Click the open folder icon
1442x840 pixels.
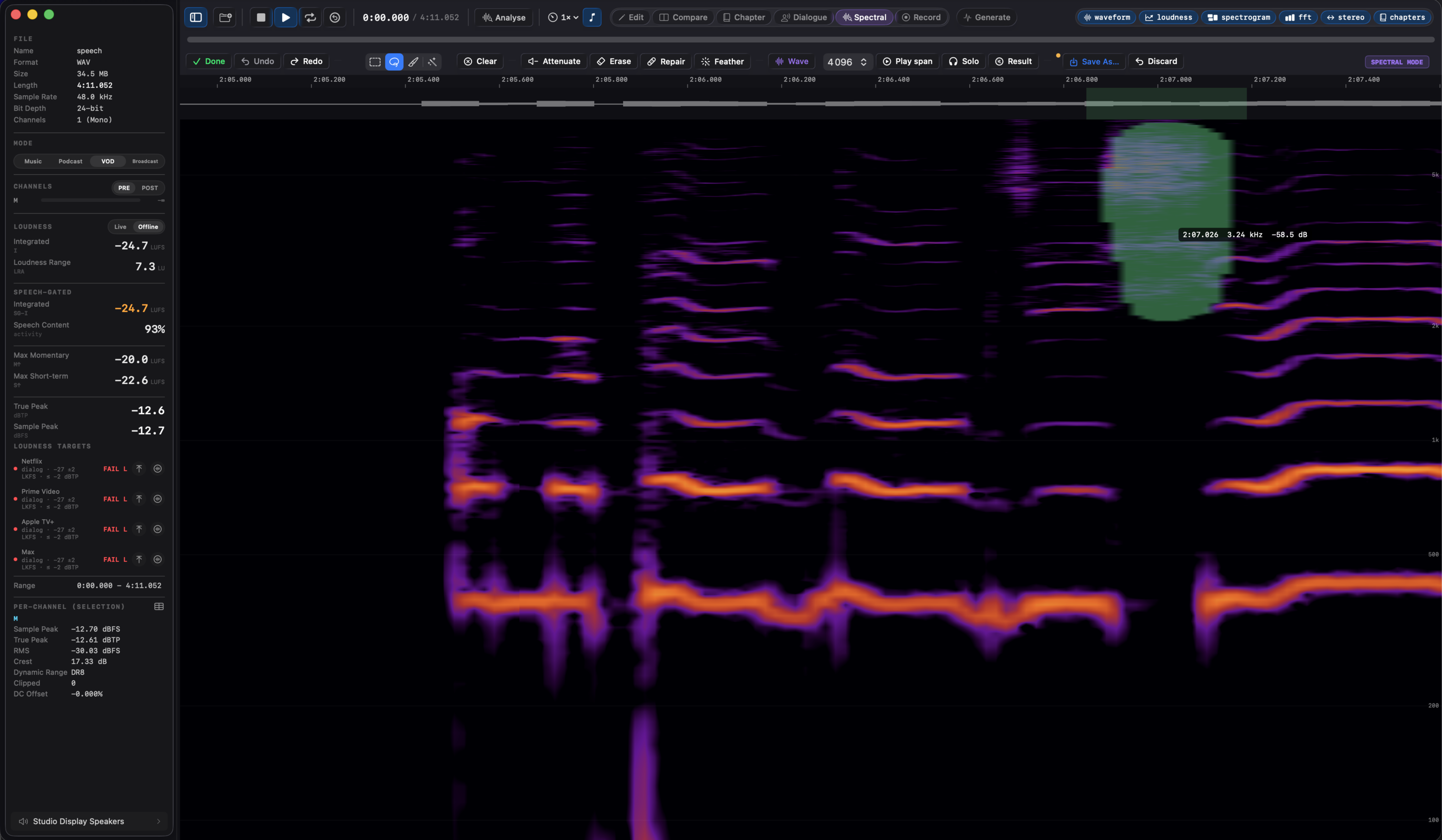tap(225, 17)
